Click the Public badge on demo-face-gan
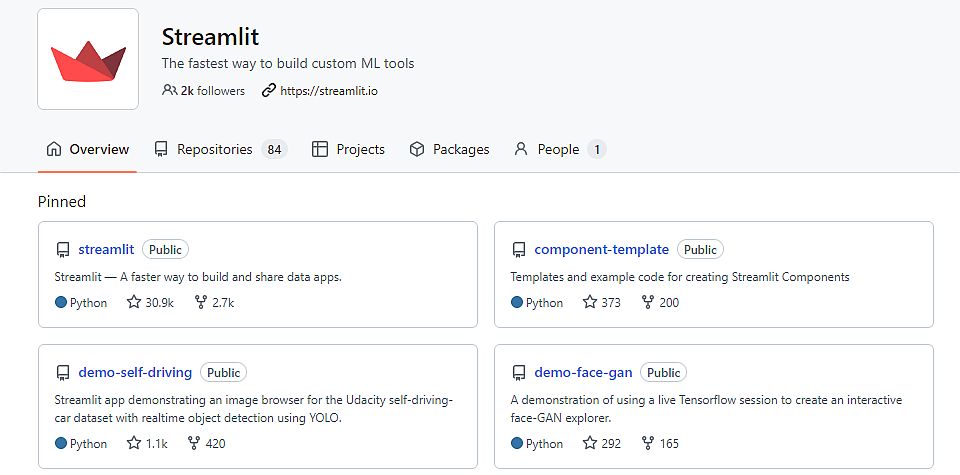Screen dimensions: 960x475 tap(664, 373)
